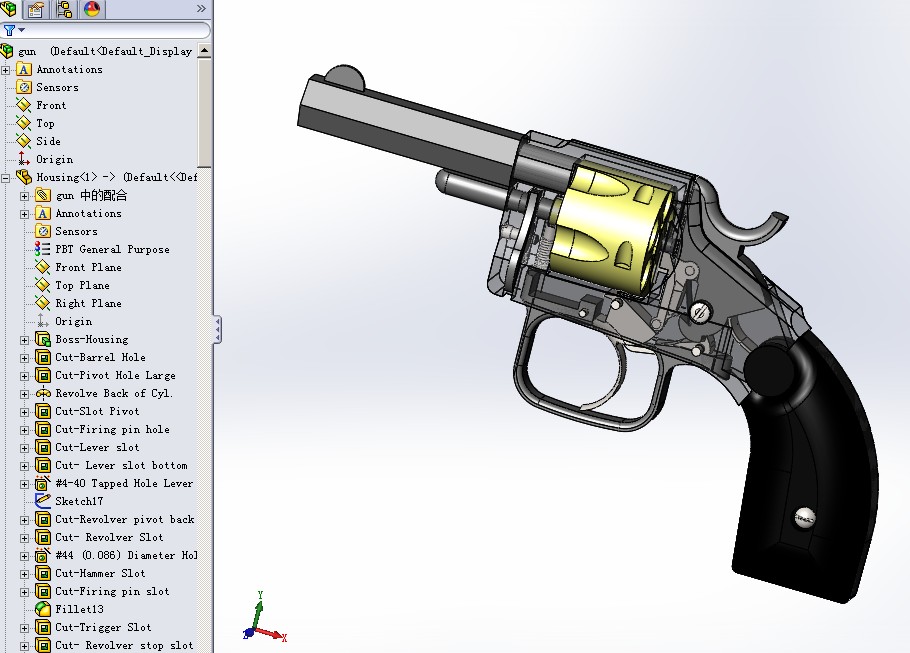Screen dimensions: 910x653
Task: Select the PBT General Purpose material icon
Action: 42,249
